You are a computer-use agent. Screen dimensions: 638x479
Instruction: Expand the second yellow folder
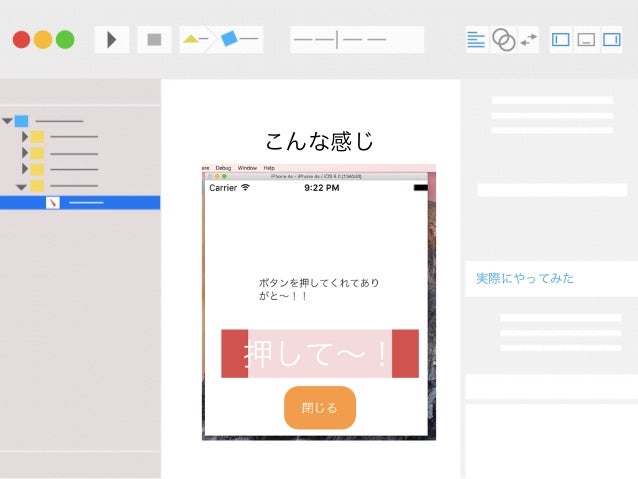coord(25,153)
